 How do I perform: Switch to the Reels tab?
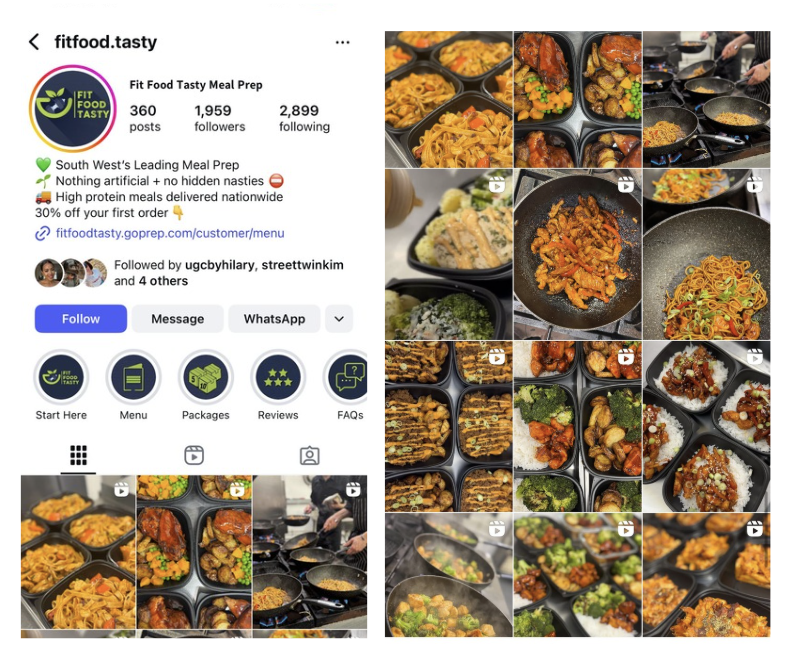(194, 455)
